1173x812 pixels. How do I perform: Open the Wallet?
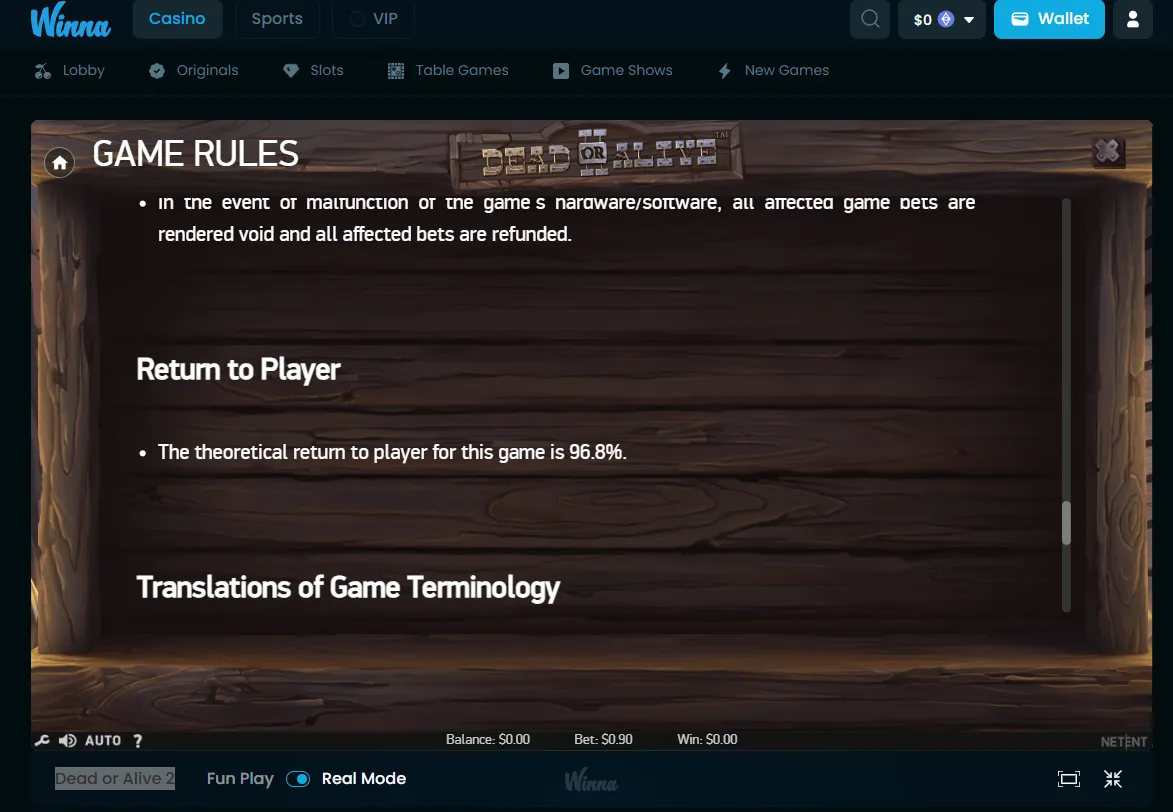tap(1049, 19)
